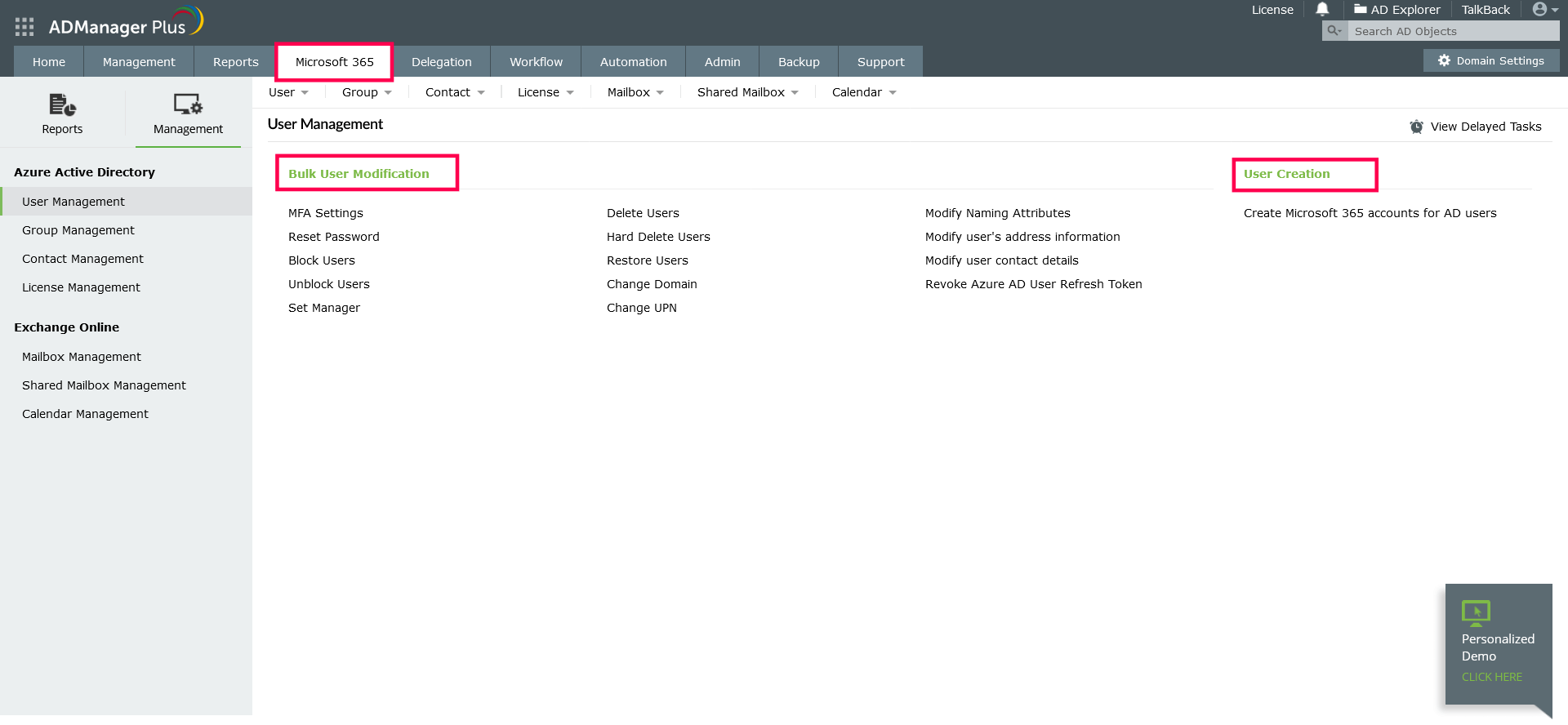The image size is (1568, 725).
Task: Open AD Explorer
Action: tap(1397, 10)
